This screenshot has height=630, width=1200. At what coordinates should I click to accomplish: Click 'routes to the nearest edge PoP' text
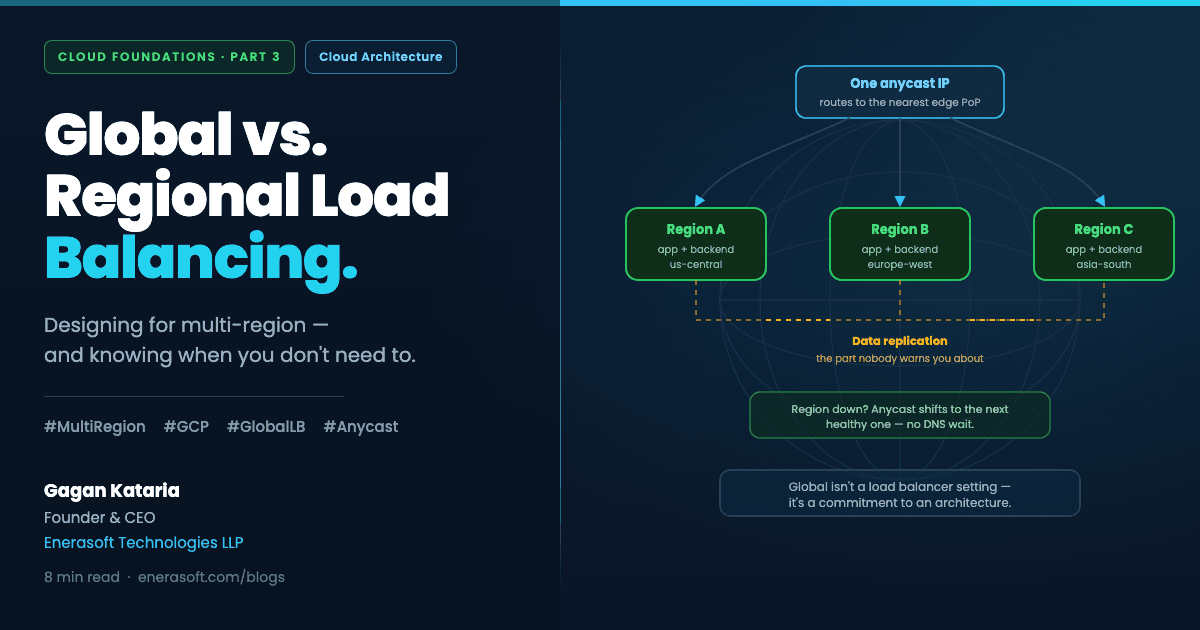click(900, 103)
